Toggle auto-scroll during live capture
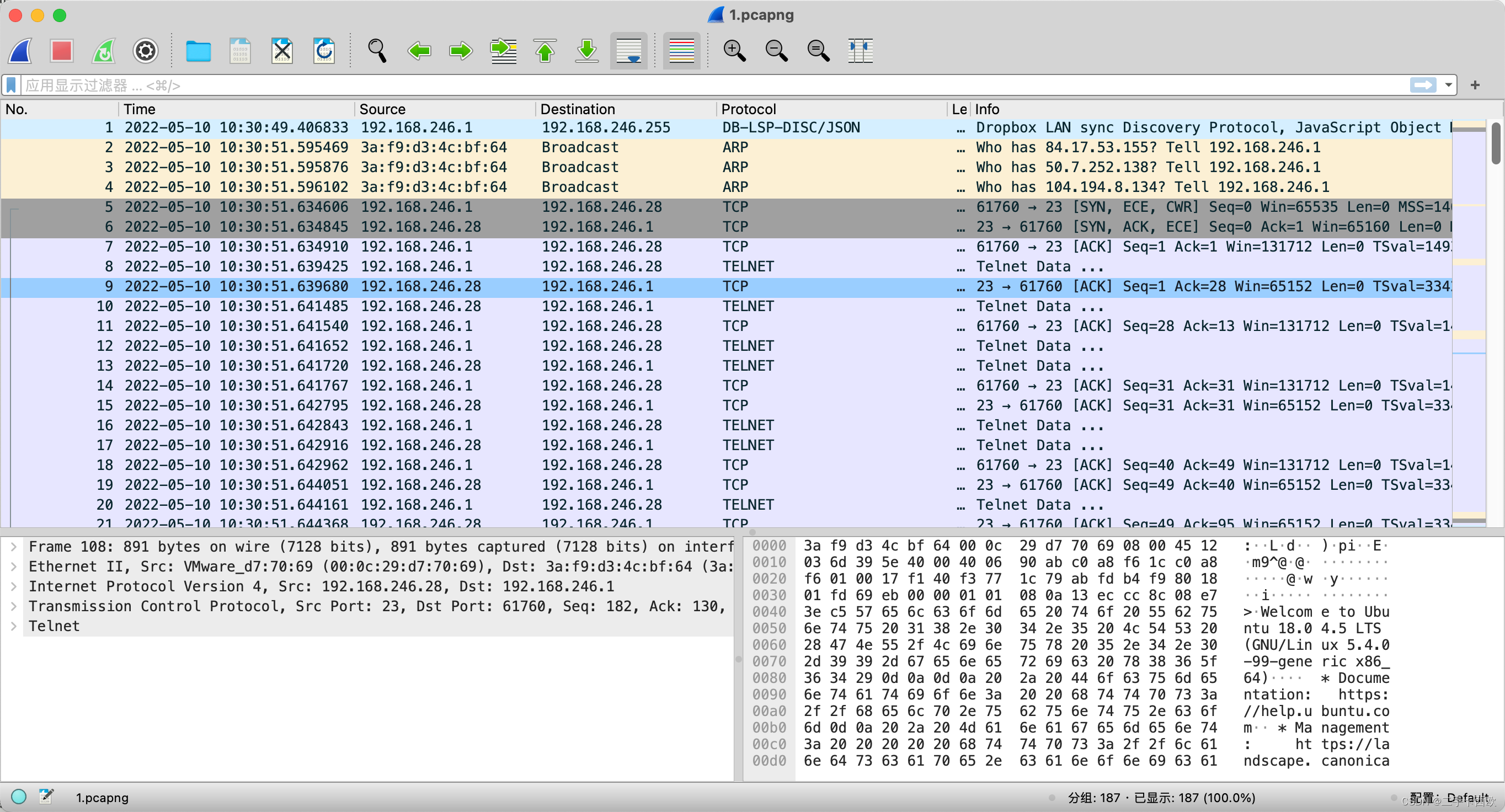Screen dimensions: 1505x812 pyautogui.click(x=628, y=51)
